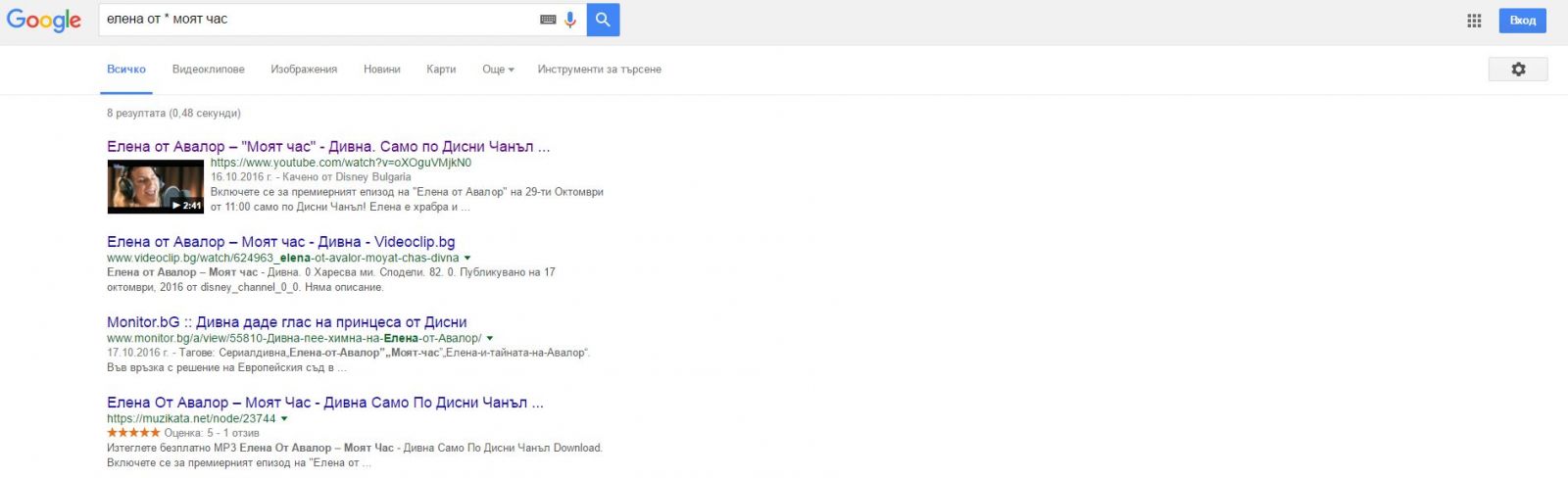Image resolution: width=1568 pixels, height=478 pixels.
Task: Open the Videoclip.bg result title
Action: coord(281,242)
